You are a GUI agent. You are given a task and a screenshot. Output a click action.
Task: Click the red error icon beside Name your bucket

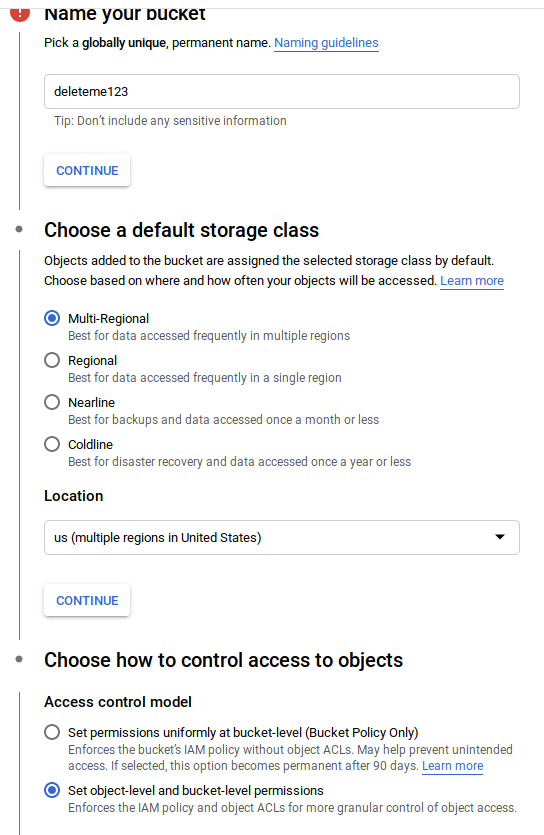[20, 14]
